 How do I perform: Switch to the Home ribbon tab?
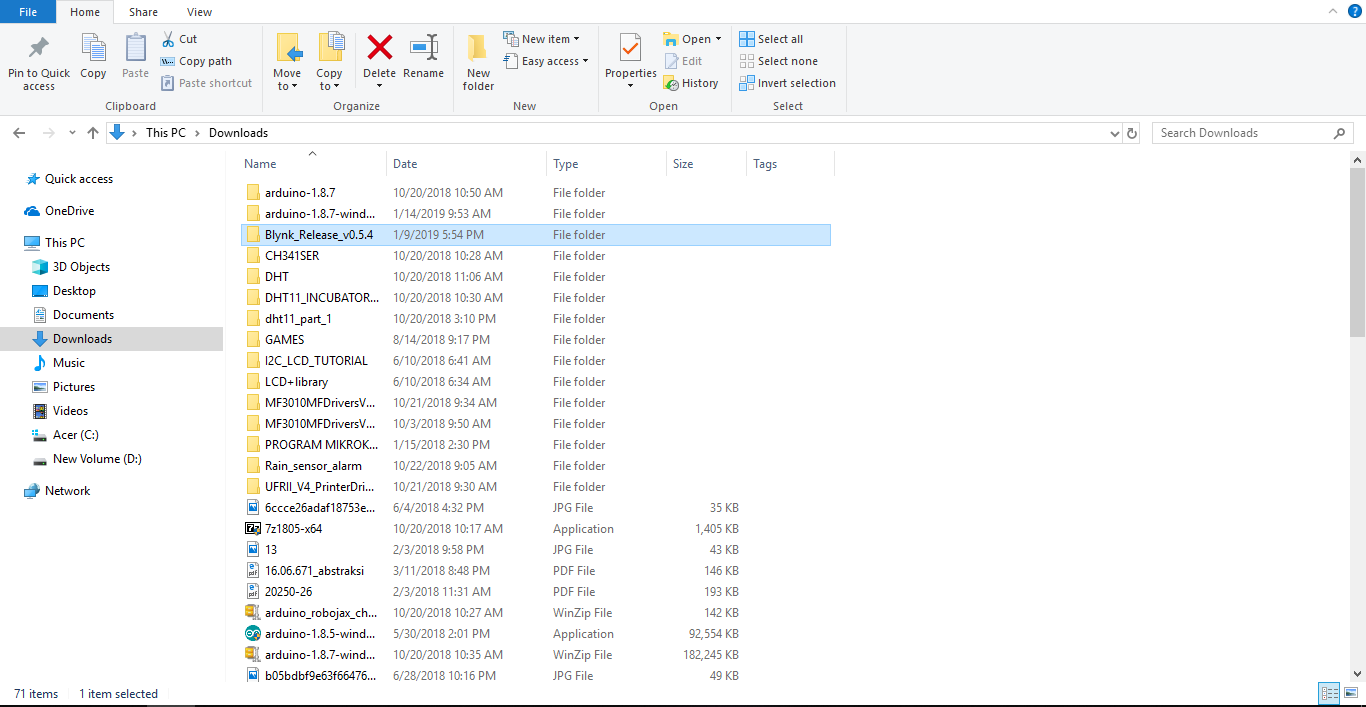point(85,12)
